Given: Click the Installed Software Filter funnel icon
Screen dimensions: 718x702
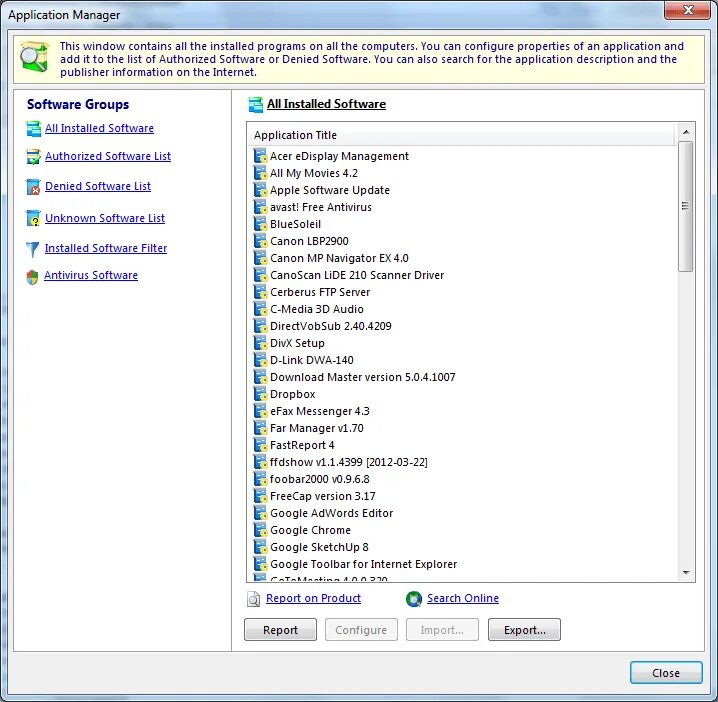Looking at the screenshot, I should pyautogui.click(x=33, y=249).
